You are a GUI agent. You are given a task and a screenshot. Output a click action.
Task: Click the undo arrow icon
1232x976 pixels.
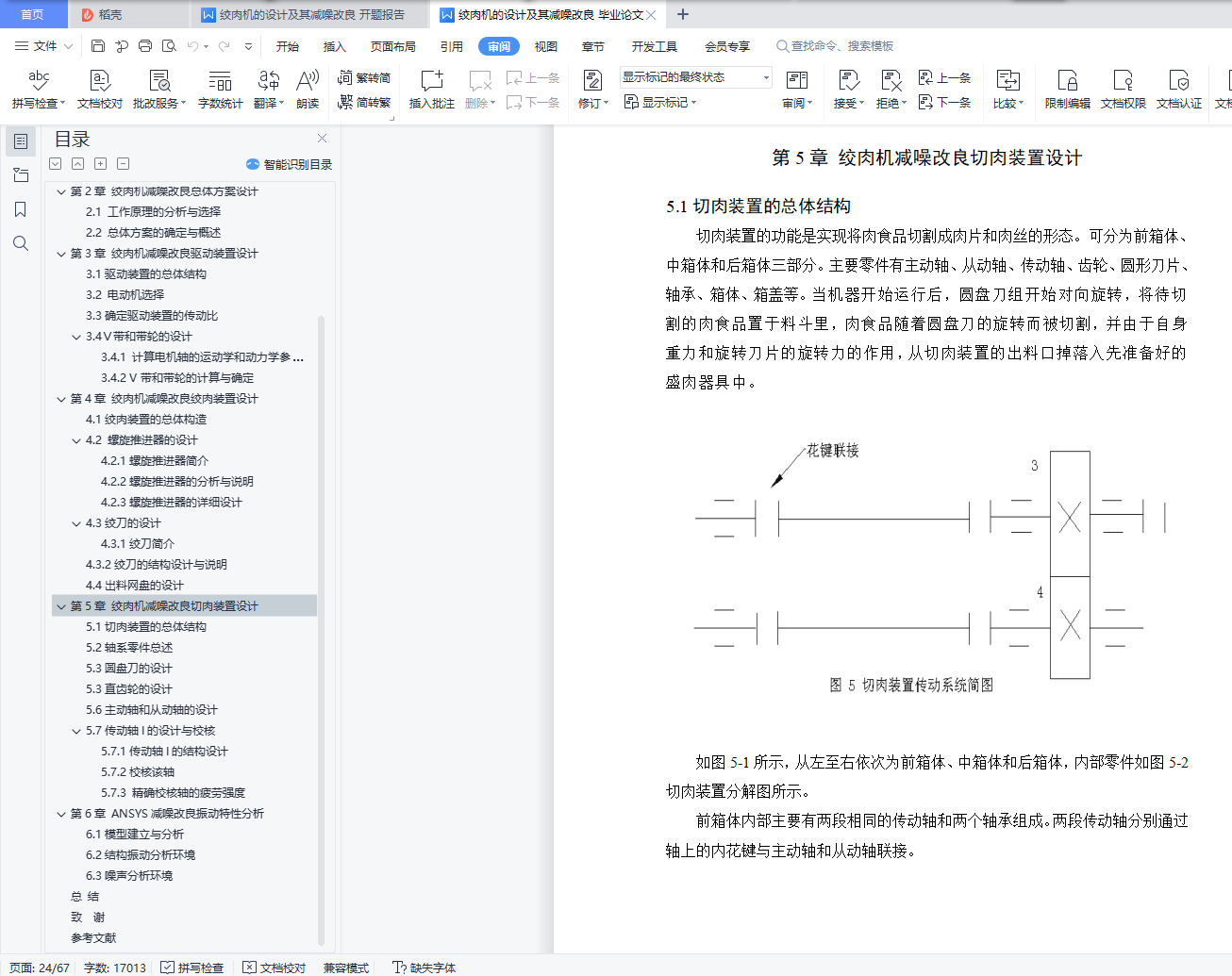tap(192, 45)
